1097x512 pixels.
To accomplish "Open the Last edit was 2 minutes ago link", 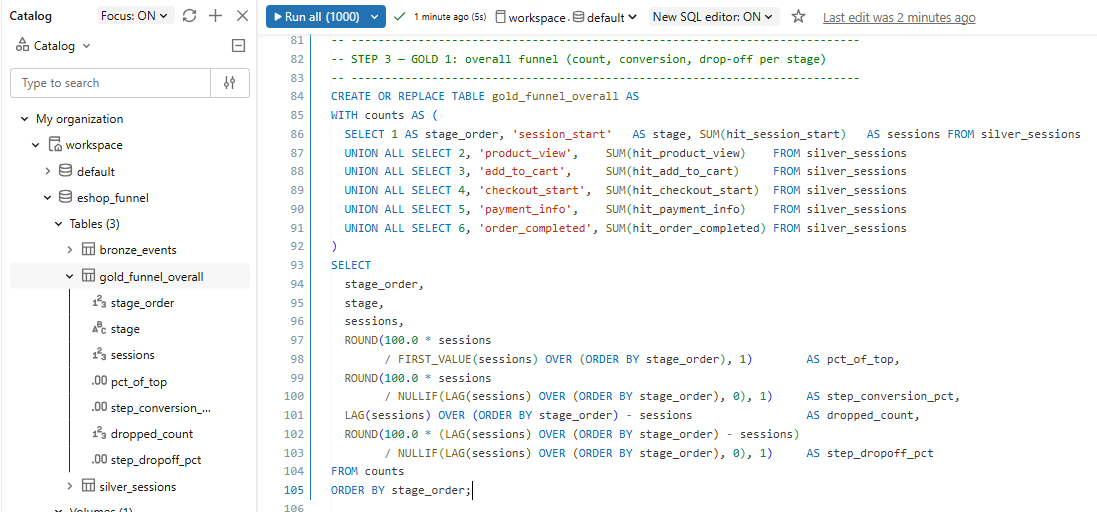I will coord(899,17).
